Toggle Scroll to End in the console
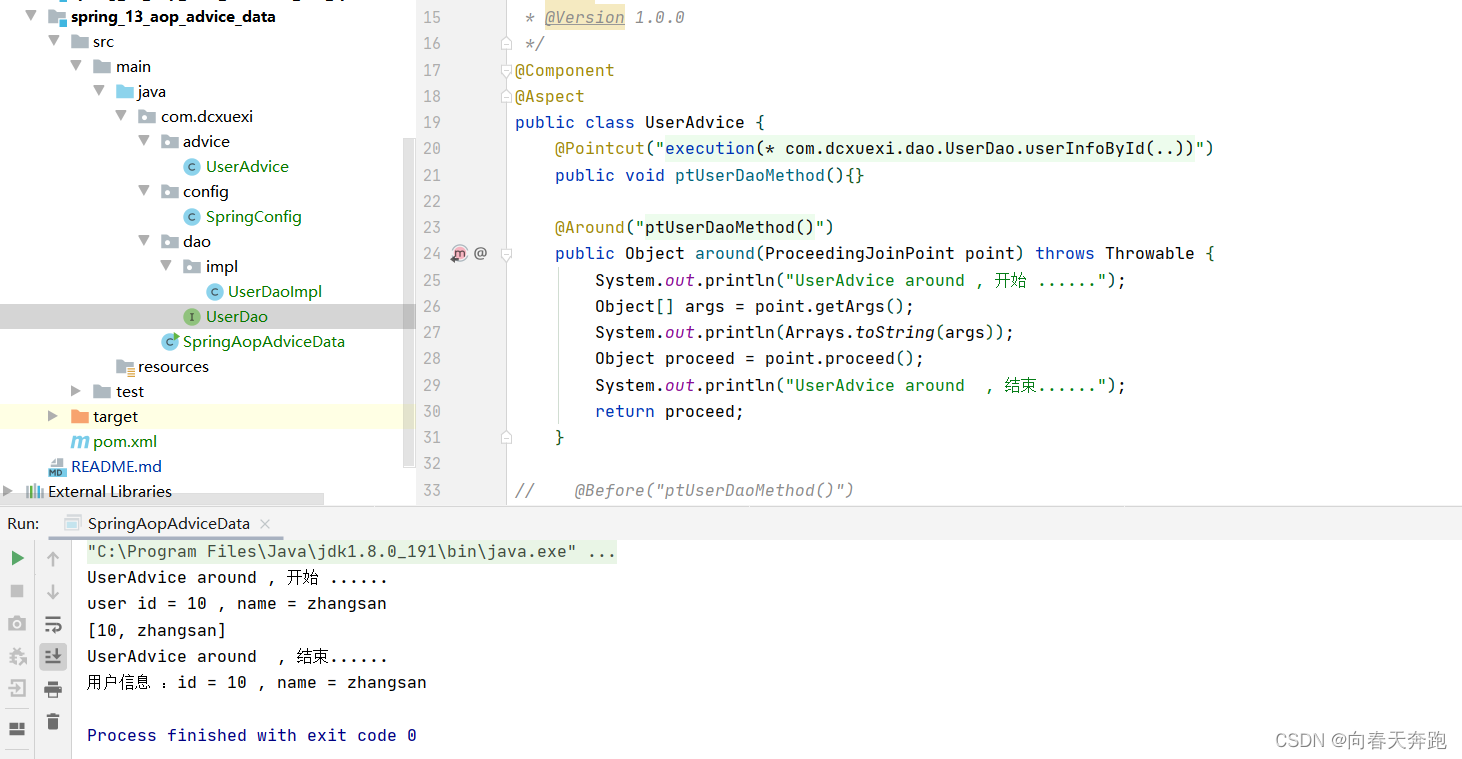The image size is (1462, 759). 53,656
